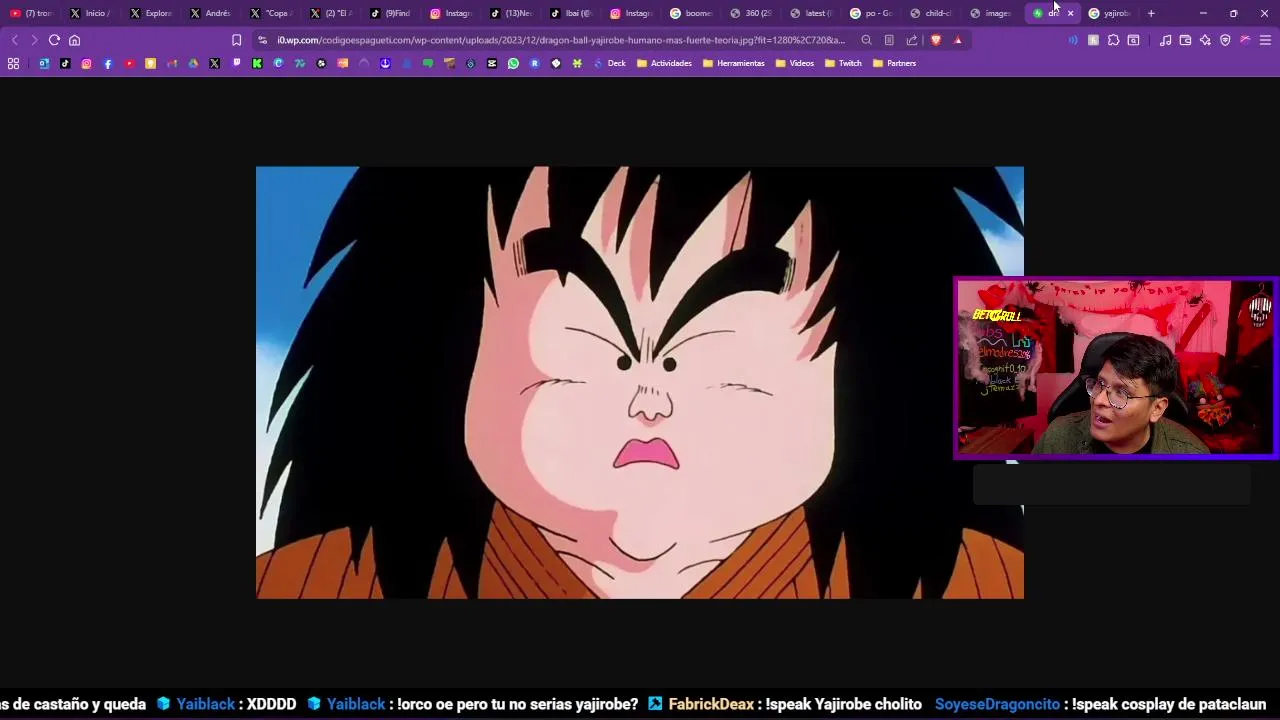Expand the Twitch bookmark folder
Viewport: 1280px width, 720px height.
point(843,63)
